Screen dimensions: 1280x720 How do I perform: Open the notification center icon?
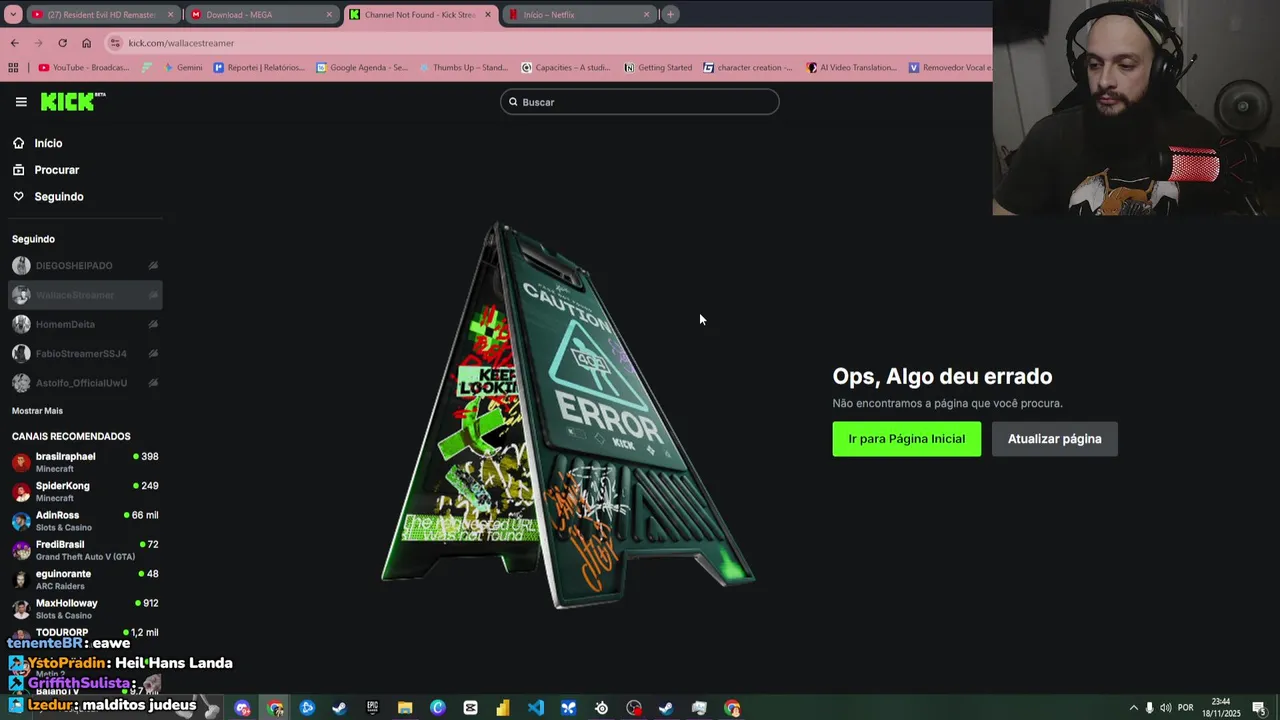1259,708
